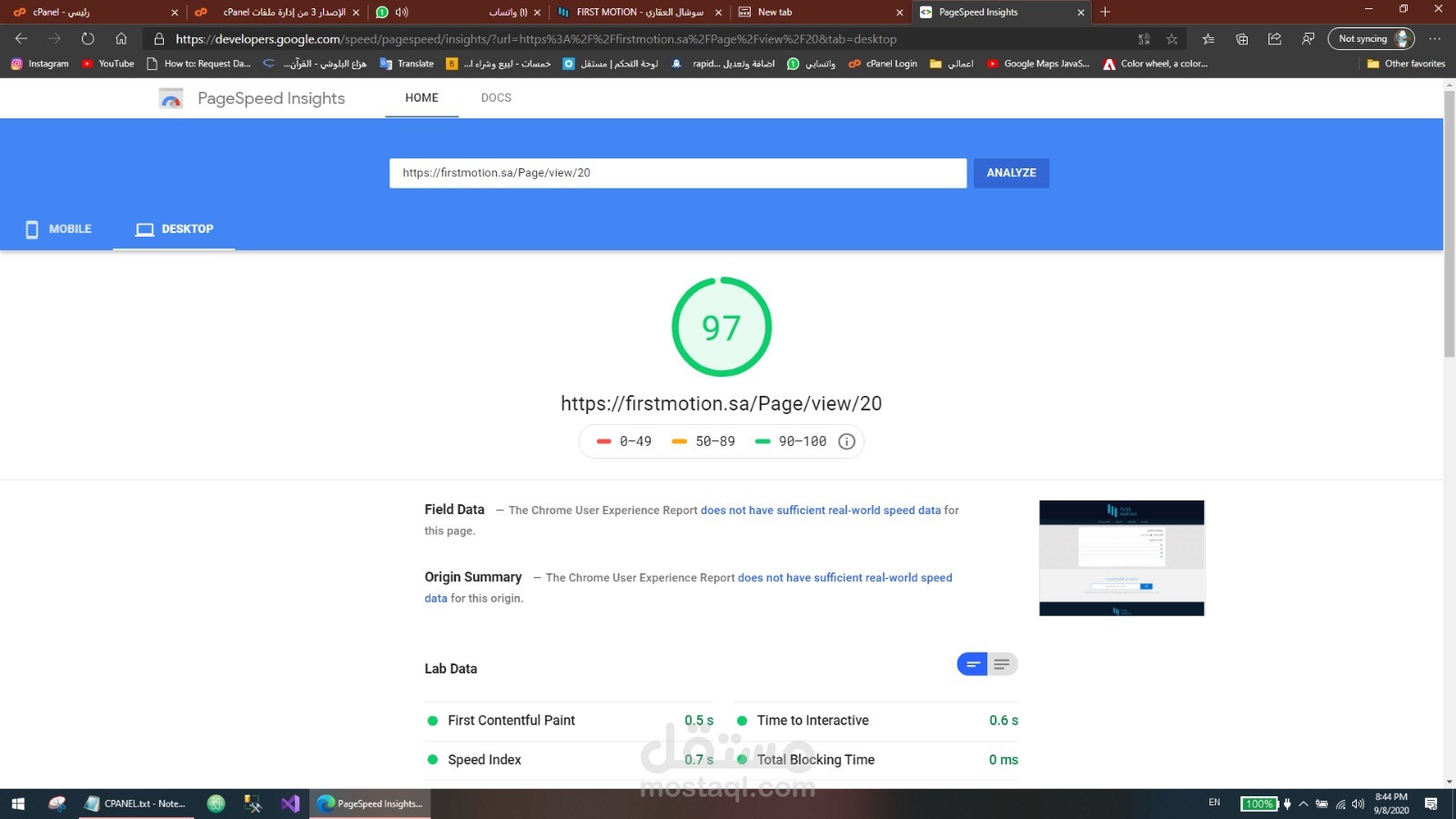1456x819 pixels.
Task: Click the translate page icon in address bar
Action: click(x=1144, y=39)
